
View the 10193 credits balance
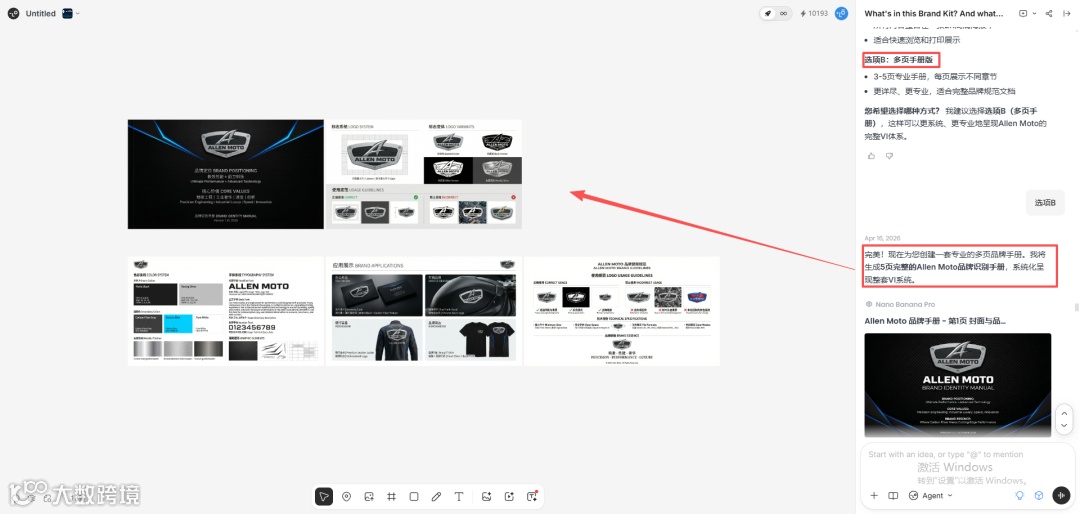coord(814,13)
